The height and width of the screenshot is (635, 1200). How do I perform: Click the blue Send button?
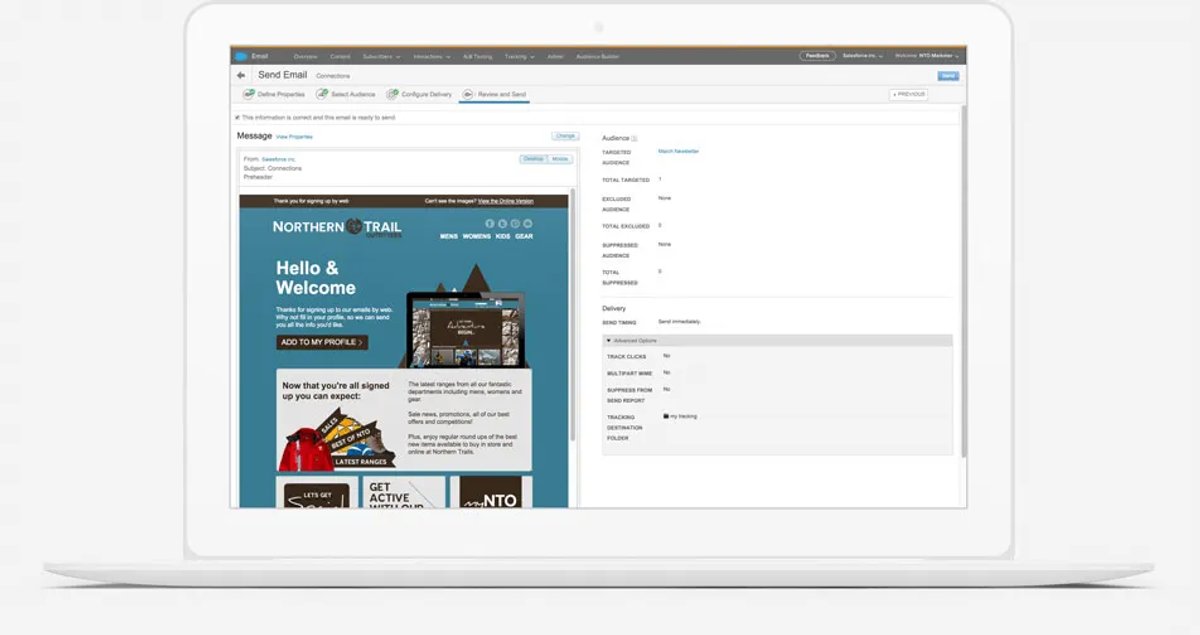coord(947,76)
